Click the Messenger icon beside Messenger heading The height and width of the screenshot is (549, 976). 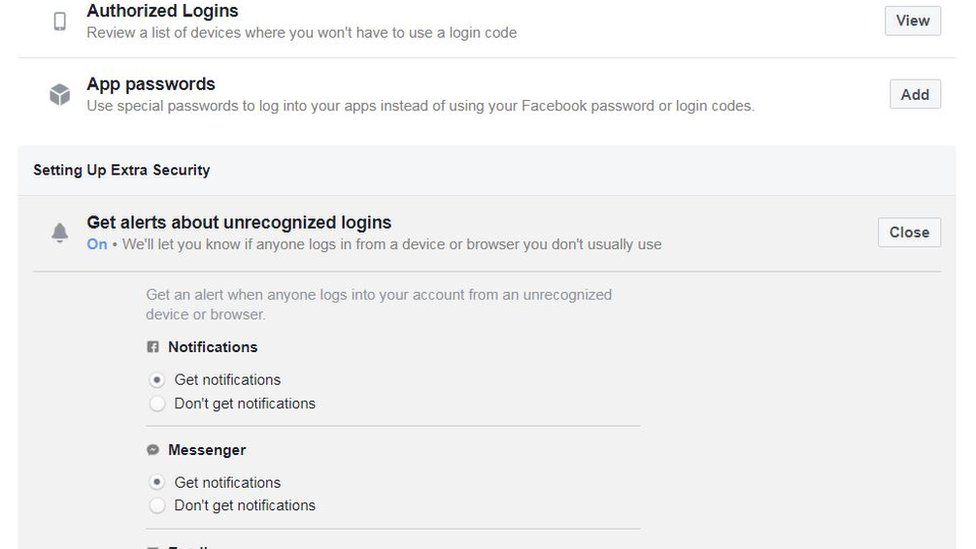coord(153,450)
